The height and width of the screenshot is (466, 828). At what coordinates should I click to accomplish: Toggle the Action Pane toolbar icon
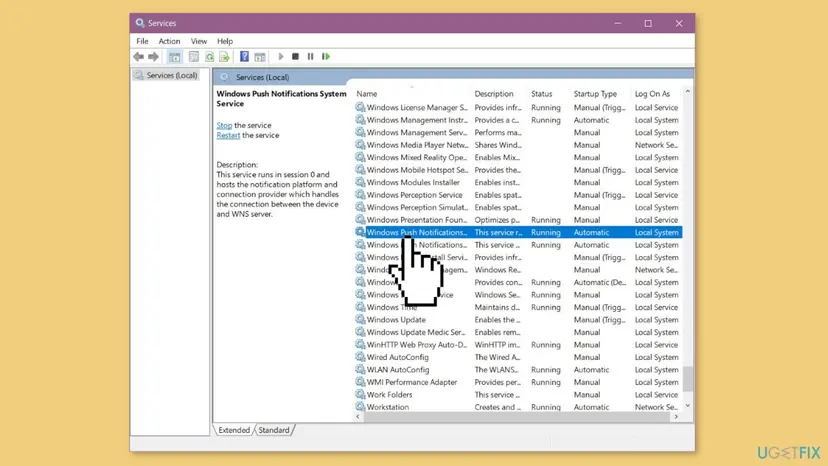point(259,57)
